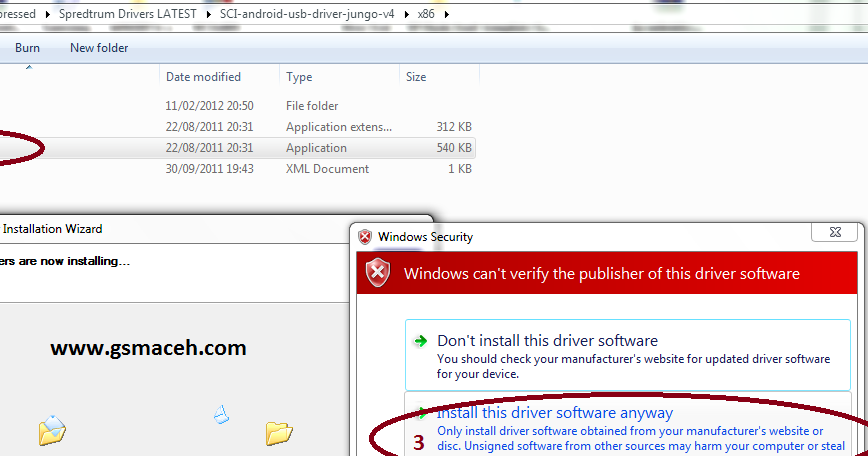Expand the arrow before Spredtrum Drivers LATEST
Screen dimensions: 868x456
[47, 14]
